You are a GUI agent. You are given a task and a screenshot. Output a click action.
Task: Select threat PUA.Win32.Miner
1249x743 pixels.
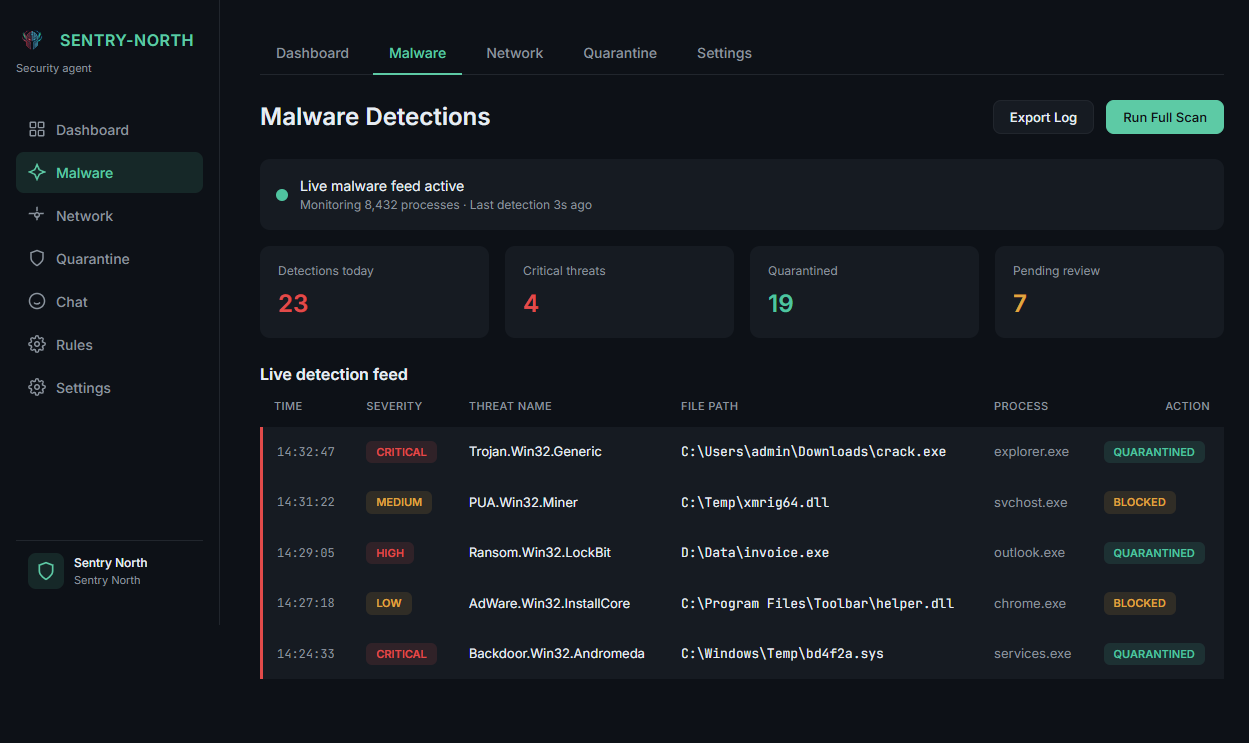coord(523,502)
